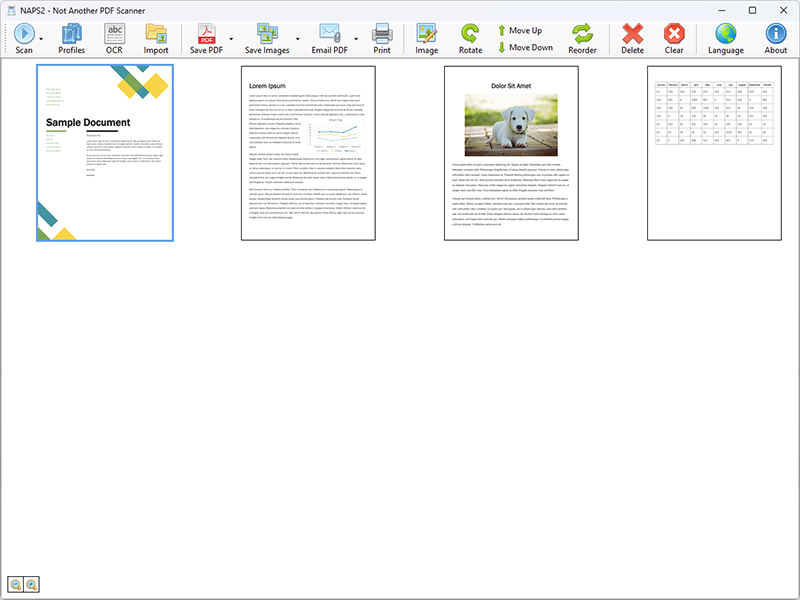
Task: Print the scanned pages
Action: tap(382, 38)
